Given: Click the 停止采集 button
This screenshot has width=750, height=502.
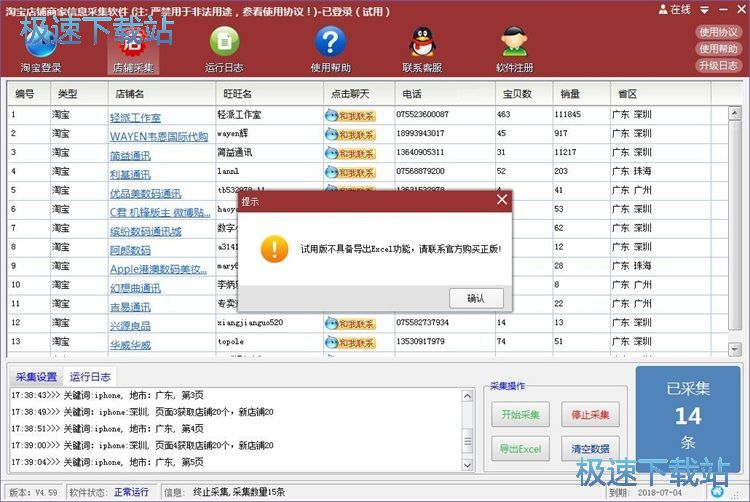Looking at the screenshot, I should 590,415.
